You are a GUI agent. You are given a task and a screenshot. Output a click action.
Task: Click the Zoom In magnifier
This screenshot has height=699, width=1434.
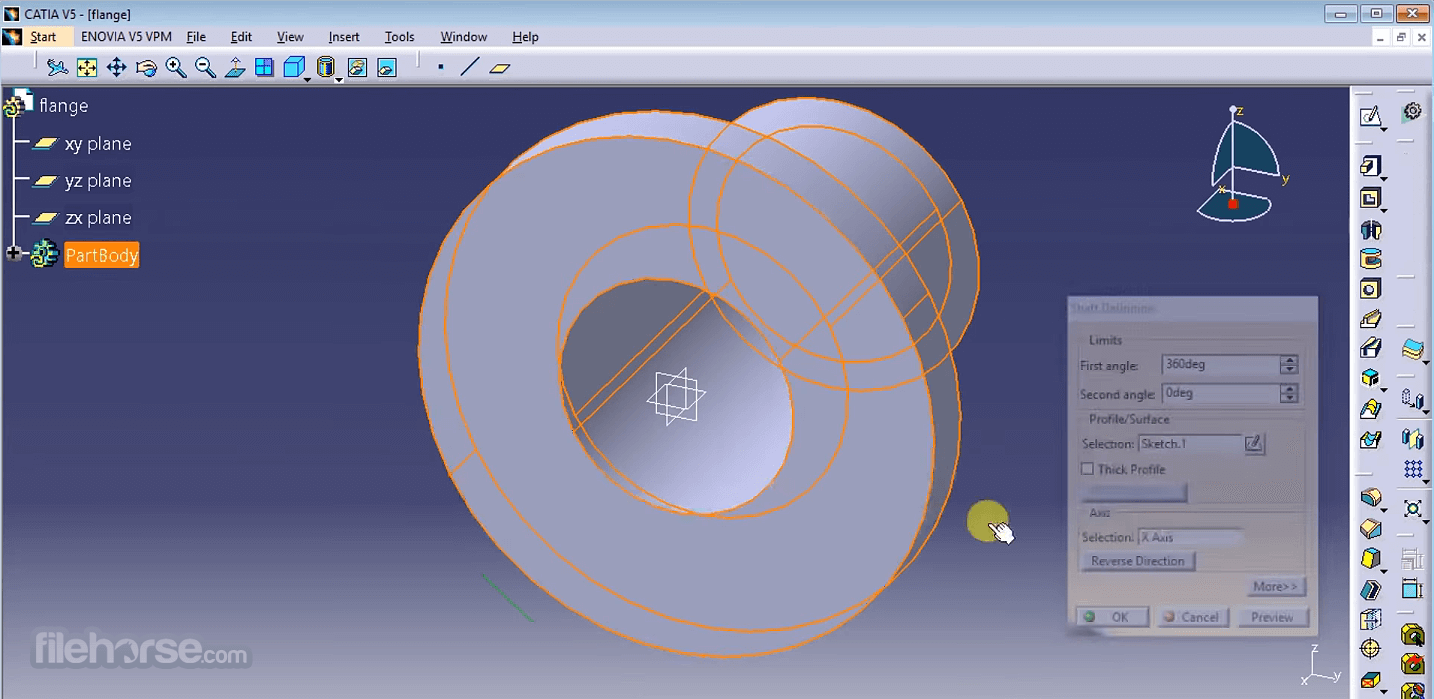point(176,67)
